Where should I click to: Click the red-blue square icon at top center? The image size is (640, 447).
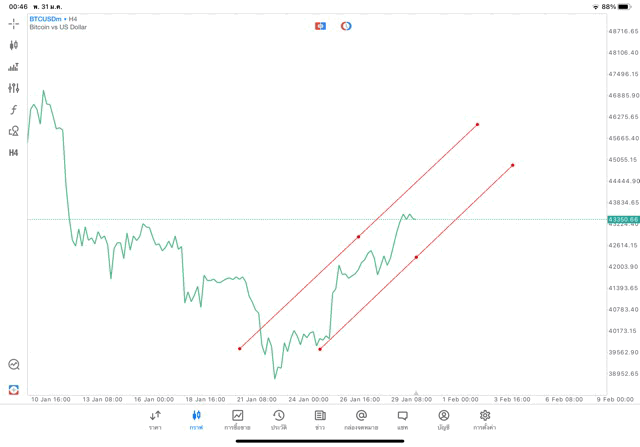click(320, 26)
